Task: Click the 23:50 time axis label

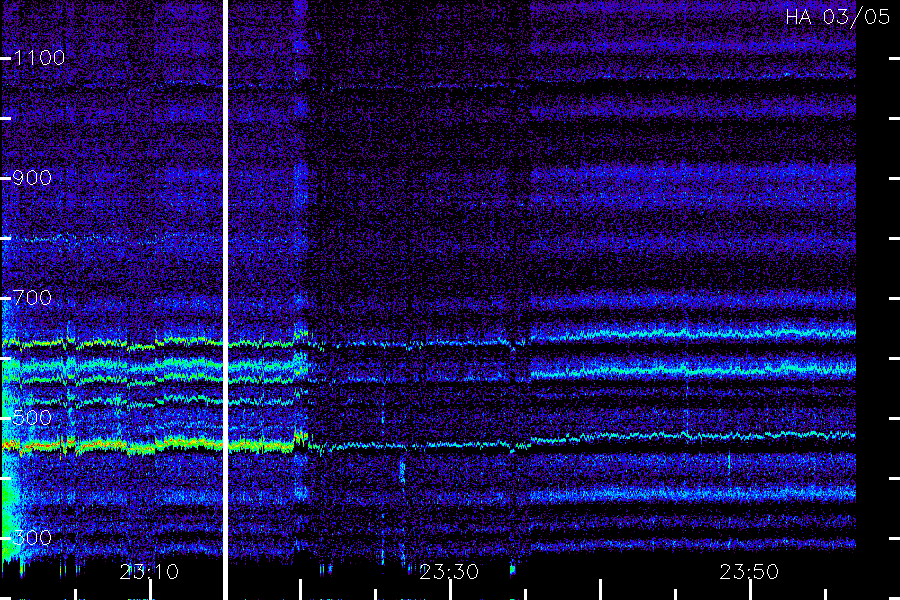Action: (x=749, y=572)
